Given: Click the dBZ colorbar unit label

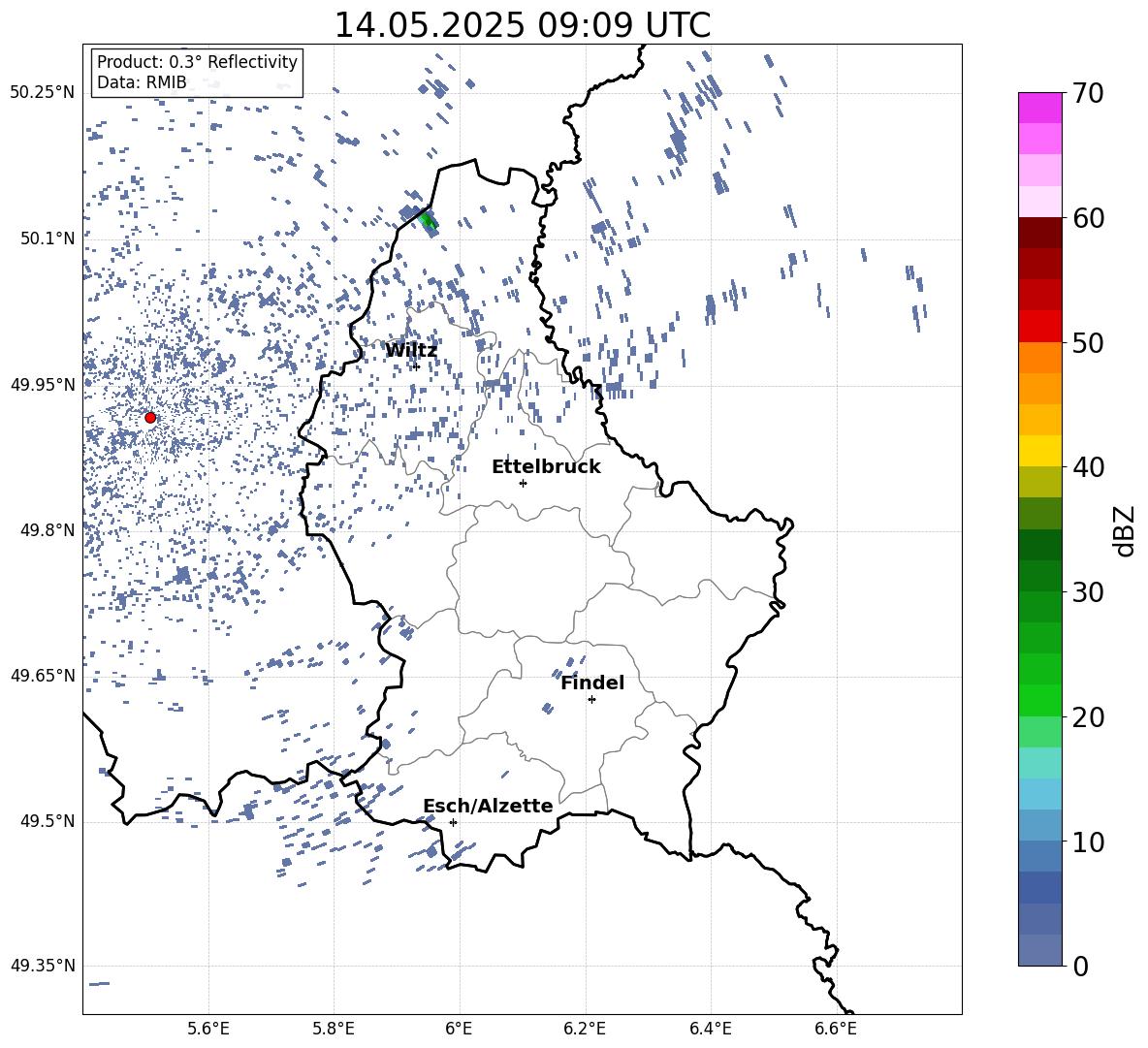Looking at the screenshot, I should [1126, 530].
